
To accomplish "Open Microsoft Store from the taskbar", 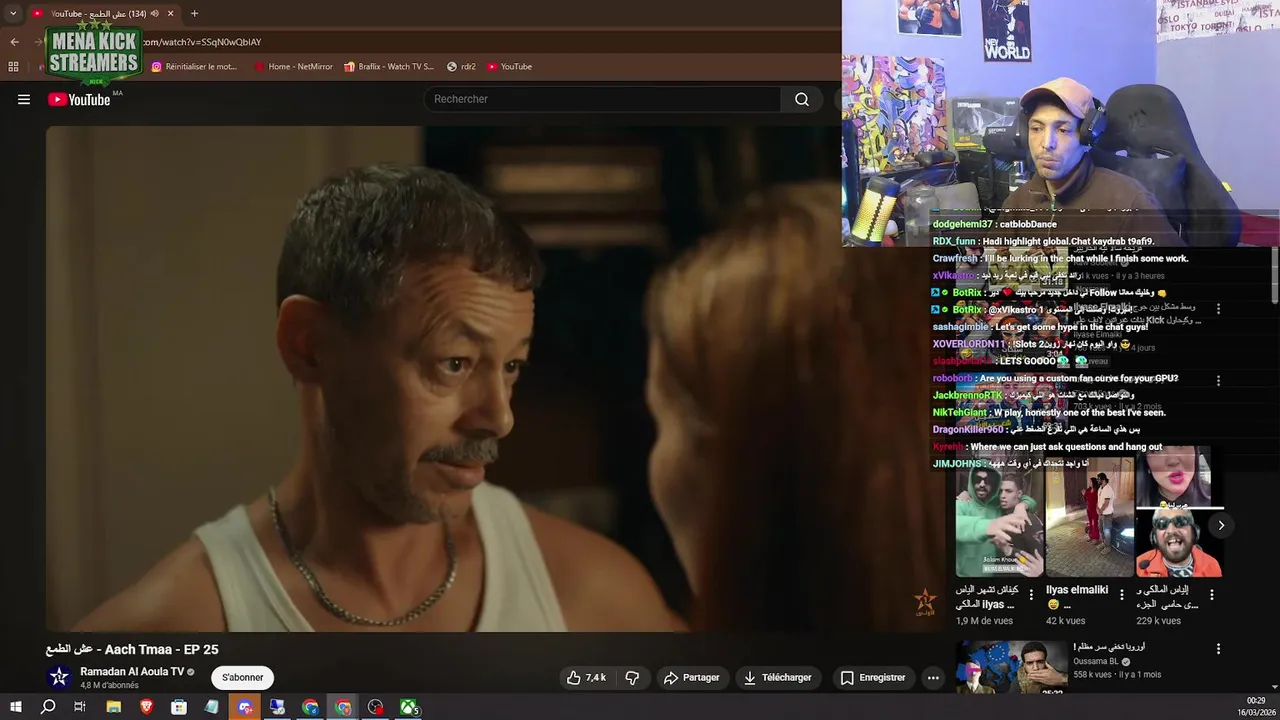I will click(x=179, y=707).
